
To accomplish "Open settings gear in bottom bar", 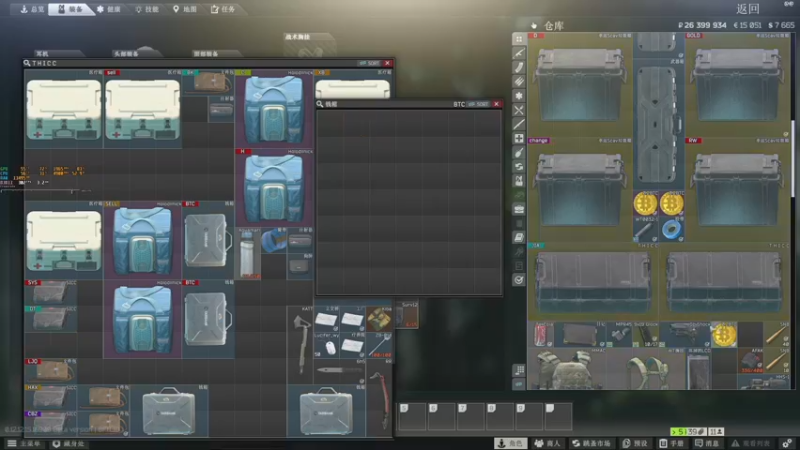I will pos(787,443).
